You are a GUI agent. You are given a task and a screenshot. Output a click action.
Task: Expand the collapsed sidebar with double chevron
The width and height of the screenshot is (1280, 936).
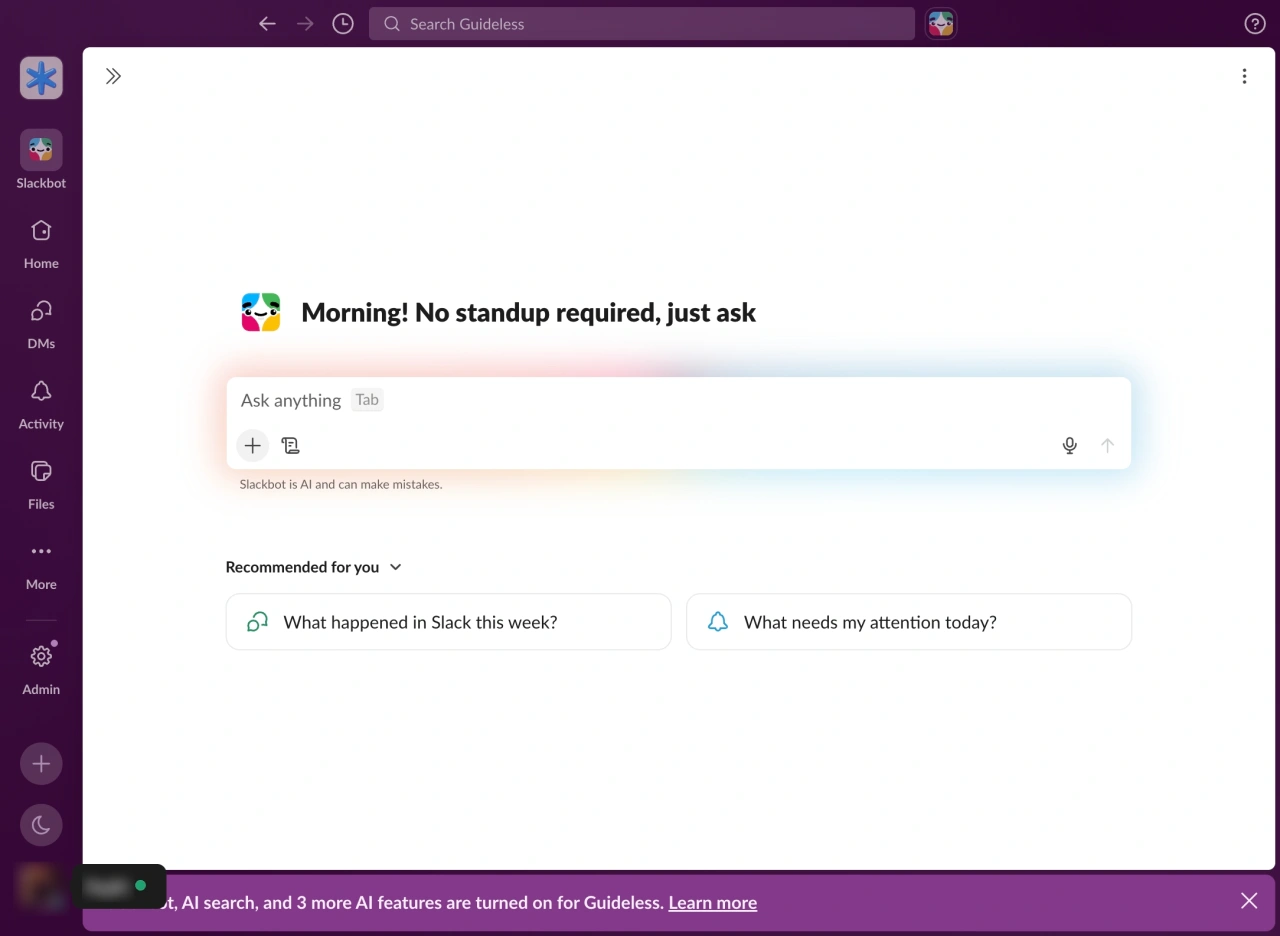113,76
